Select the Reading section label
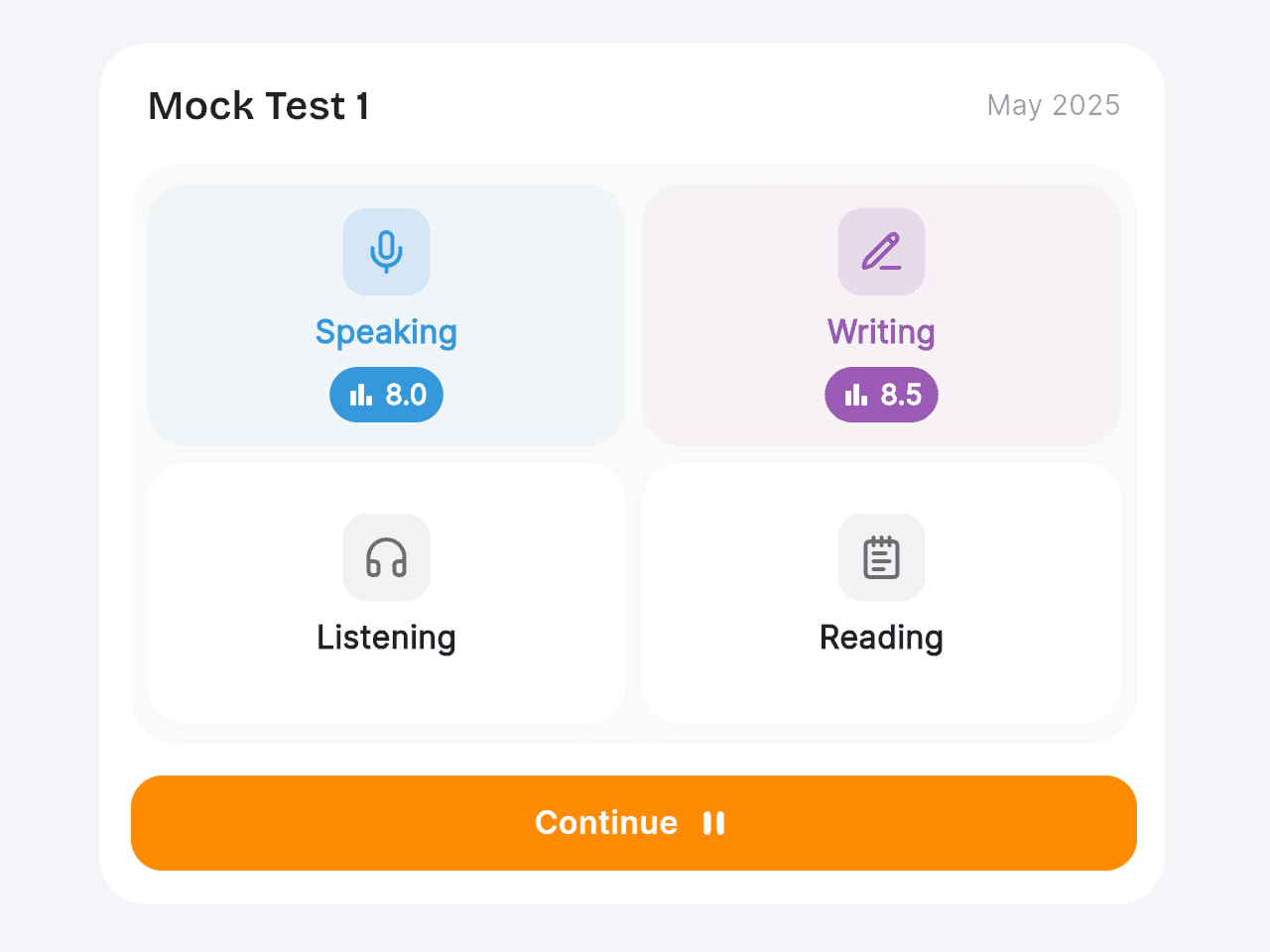Image resolution: width=1270 pixels, height=952 pixels. click(x=881, y=638)
